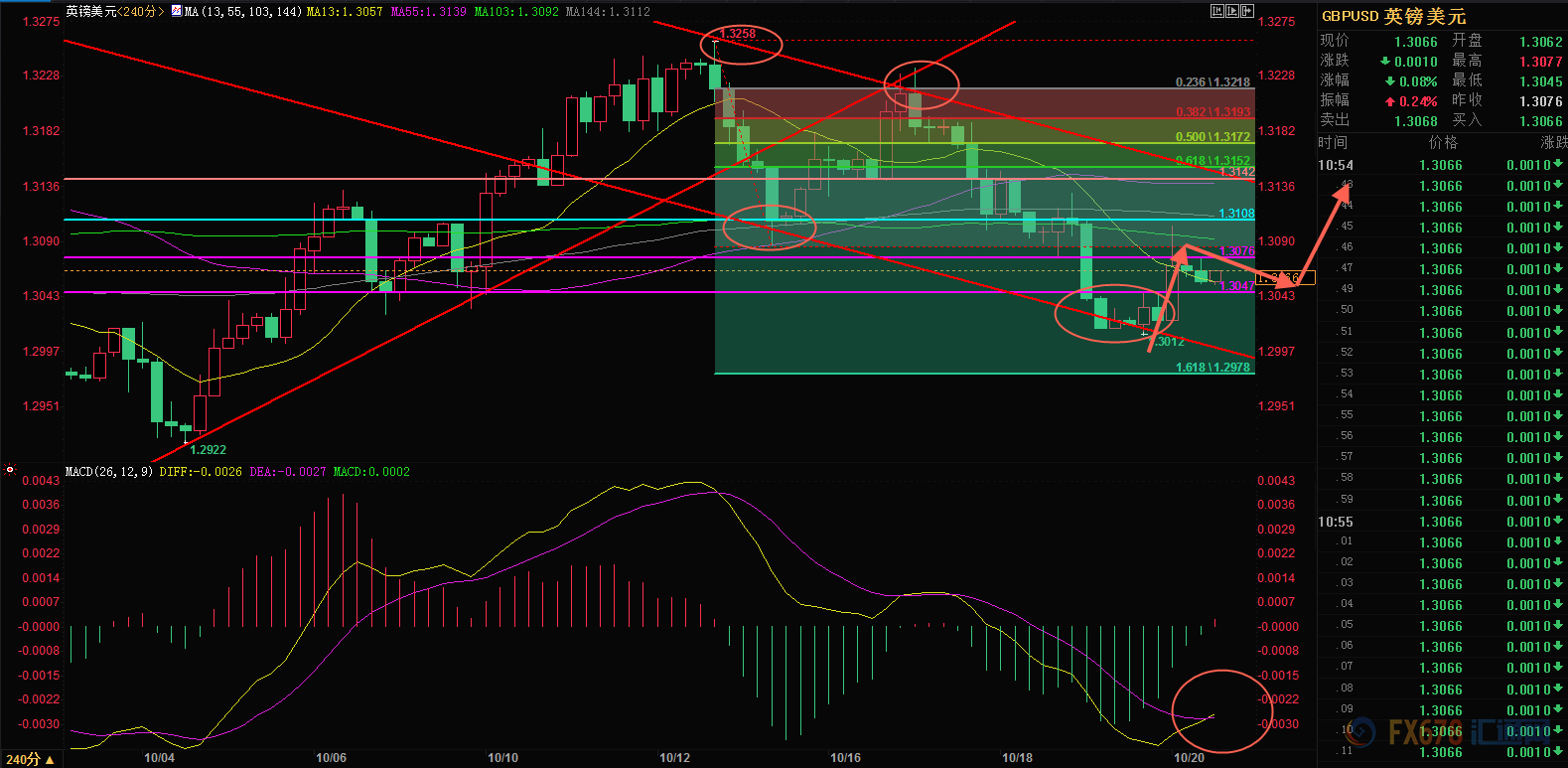Select the DIFF:-0.0026 value
1568x768 pixels.
click(x=201, y=472)
